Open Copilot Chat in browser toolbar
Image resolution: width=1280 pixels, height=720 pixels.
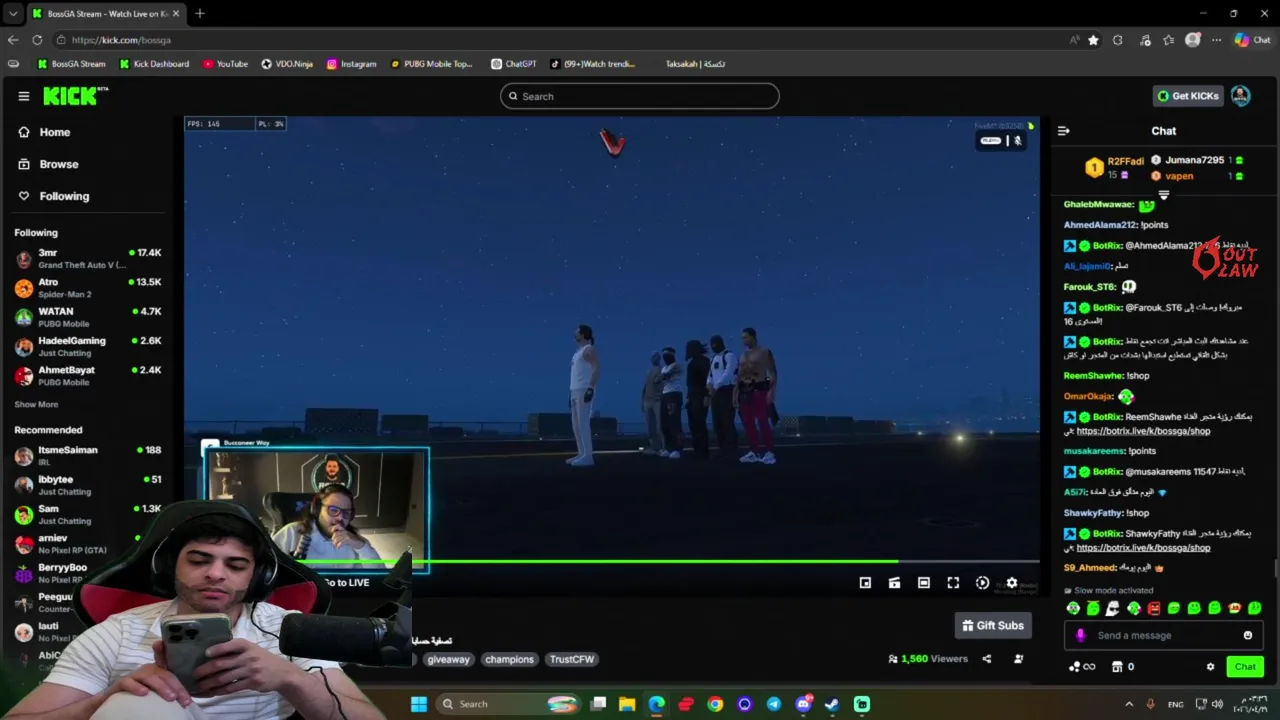1251,40
